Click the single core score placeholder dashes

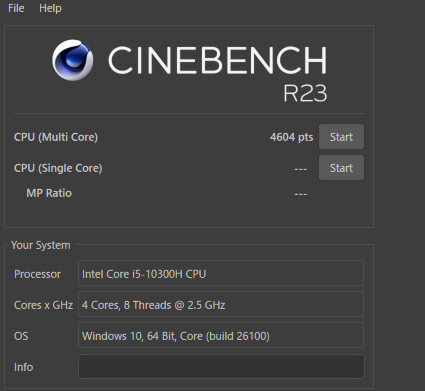tap(301, 169)
